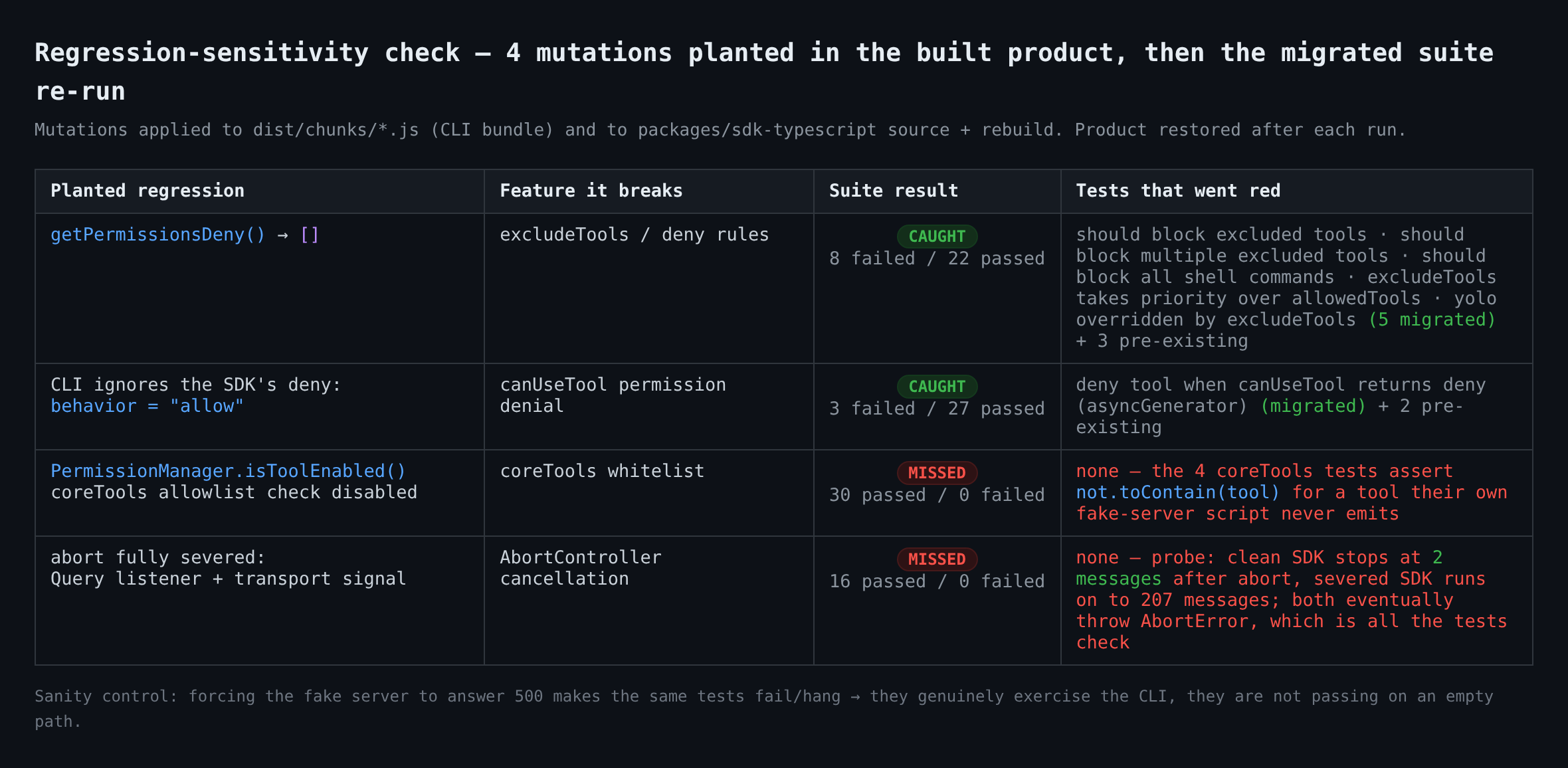Click the green (migrated) label in asyncGenerator row
1568x768 pixels.
pos(1313,406)
